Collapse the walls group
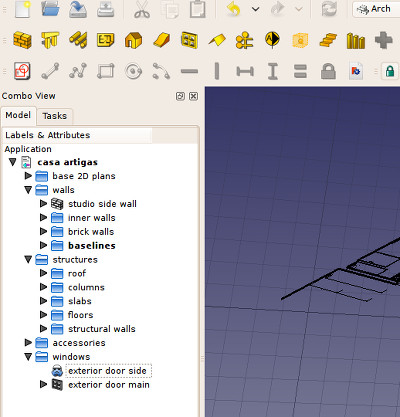This screenshot has height=417, width=400. (x=28, y=190)
